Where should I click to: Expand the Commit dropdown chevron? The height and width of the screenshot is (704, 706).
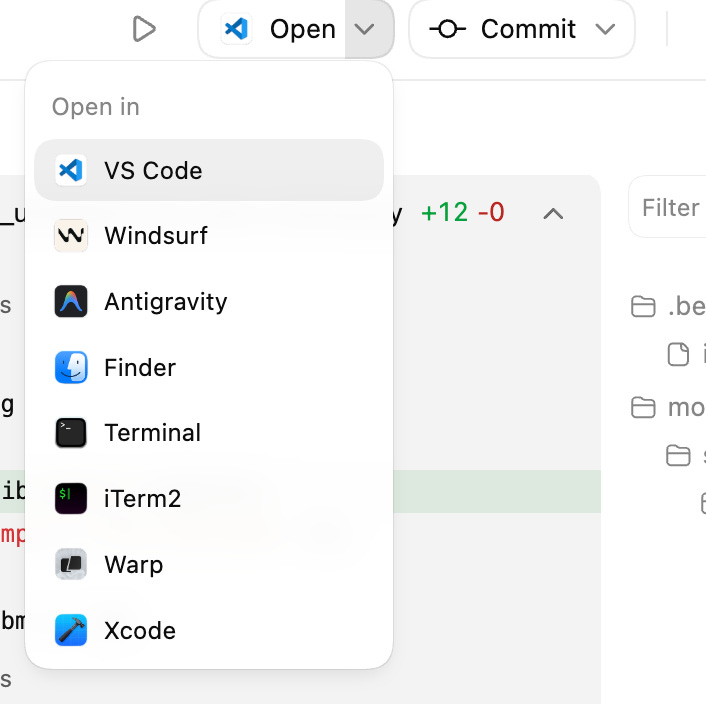(x=605, y=29)
